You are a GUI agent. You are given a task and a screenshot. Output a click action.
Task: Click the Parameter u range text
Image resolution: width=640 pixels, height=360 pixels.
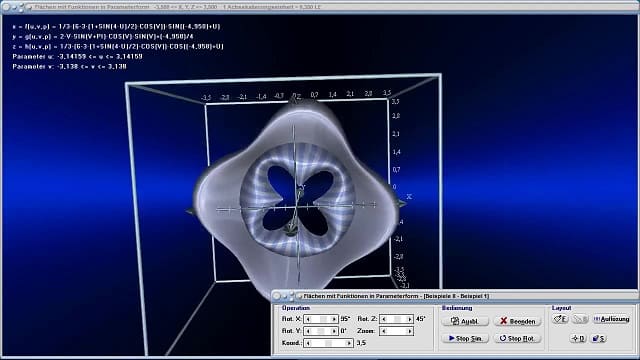[x=78, y=56]
